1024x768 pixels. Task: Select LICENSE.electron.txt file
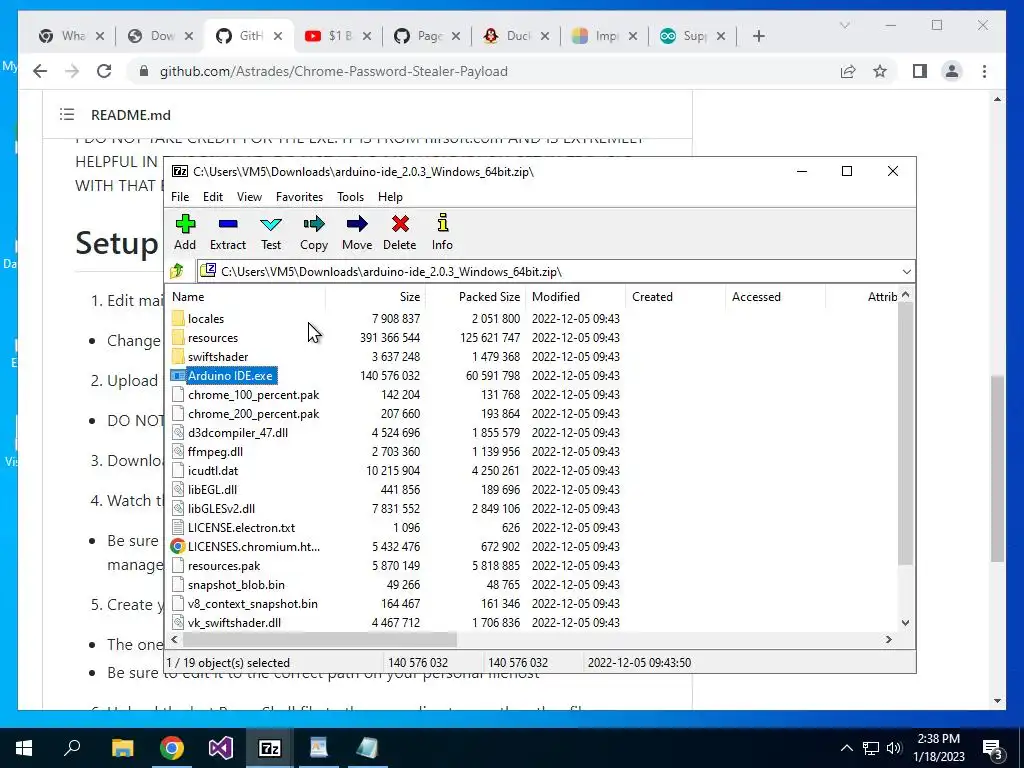tap(241, 527)
